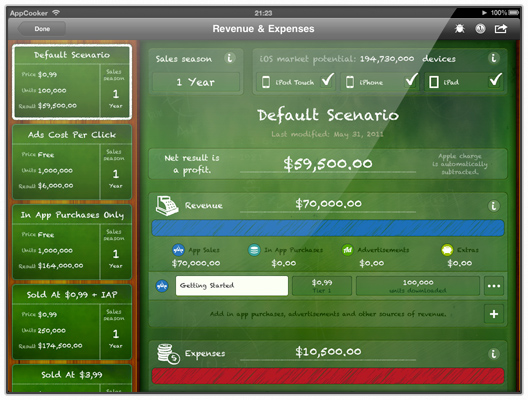Tap the $59,500.00 net result value
This screenshot has height=400, width=528.
point(328,164)
